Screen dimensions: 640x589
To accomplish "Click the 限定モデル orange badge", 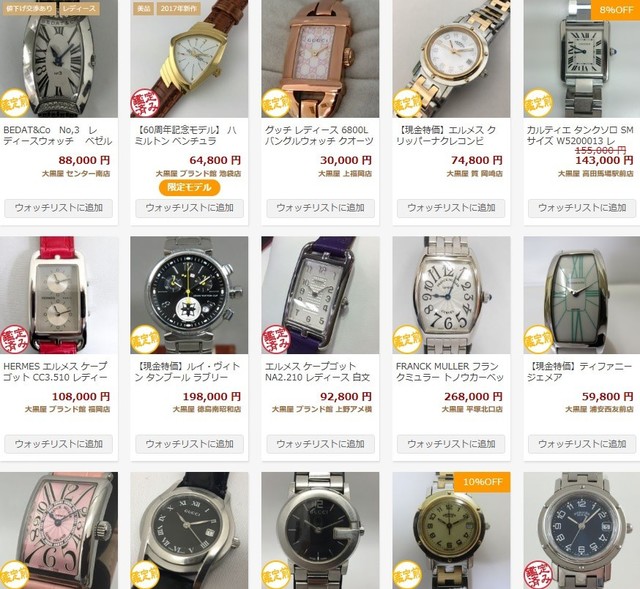I will click(189, 187).
